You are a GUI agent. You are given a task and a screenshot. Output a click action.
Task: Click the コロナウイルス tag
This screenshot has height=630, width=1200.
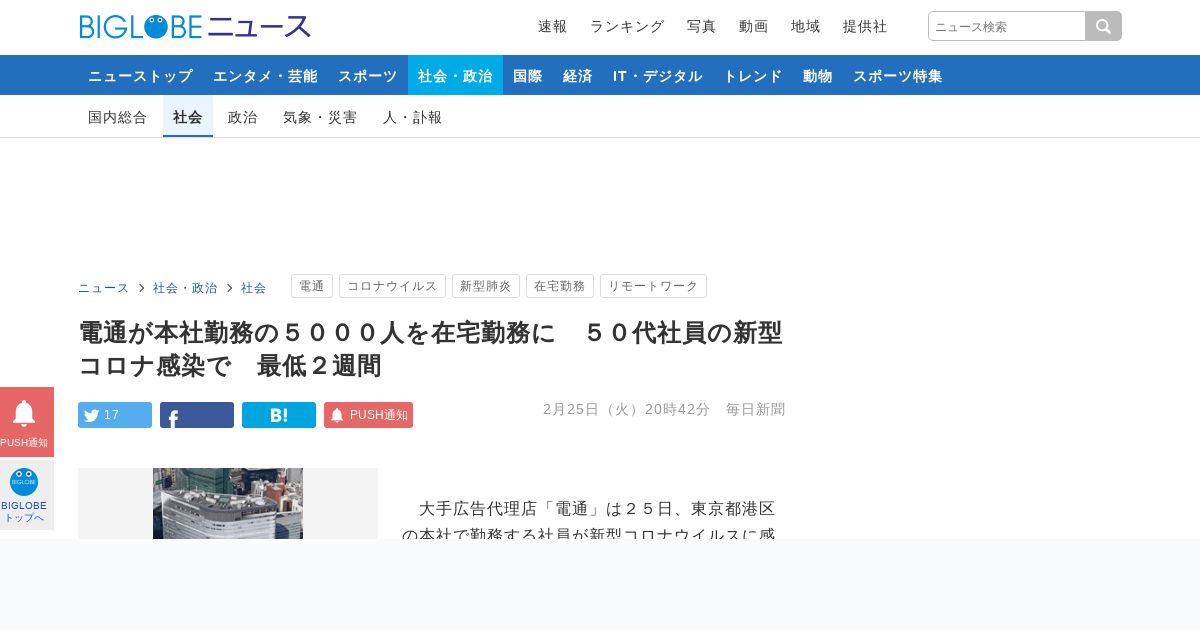(x=392, y=286)
